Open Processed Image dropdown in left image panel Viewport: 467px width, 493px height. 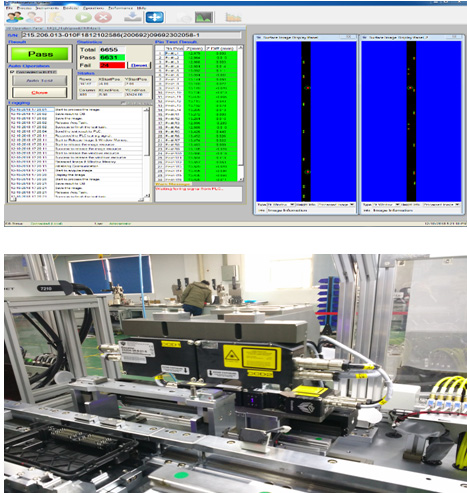336,204
